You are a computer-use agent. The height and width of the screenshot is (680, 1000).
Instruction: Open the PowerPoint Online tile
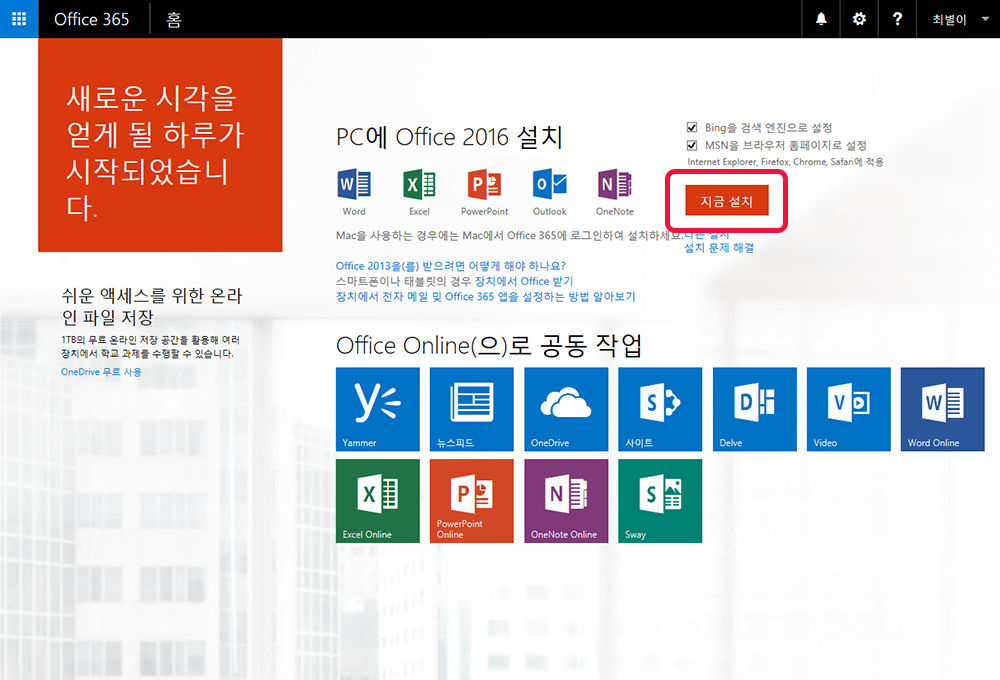tap(471, 501)
